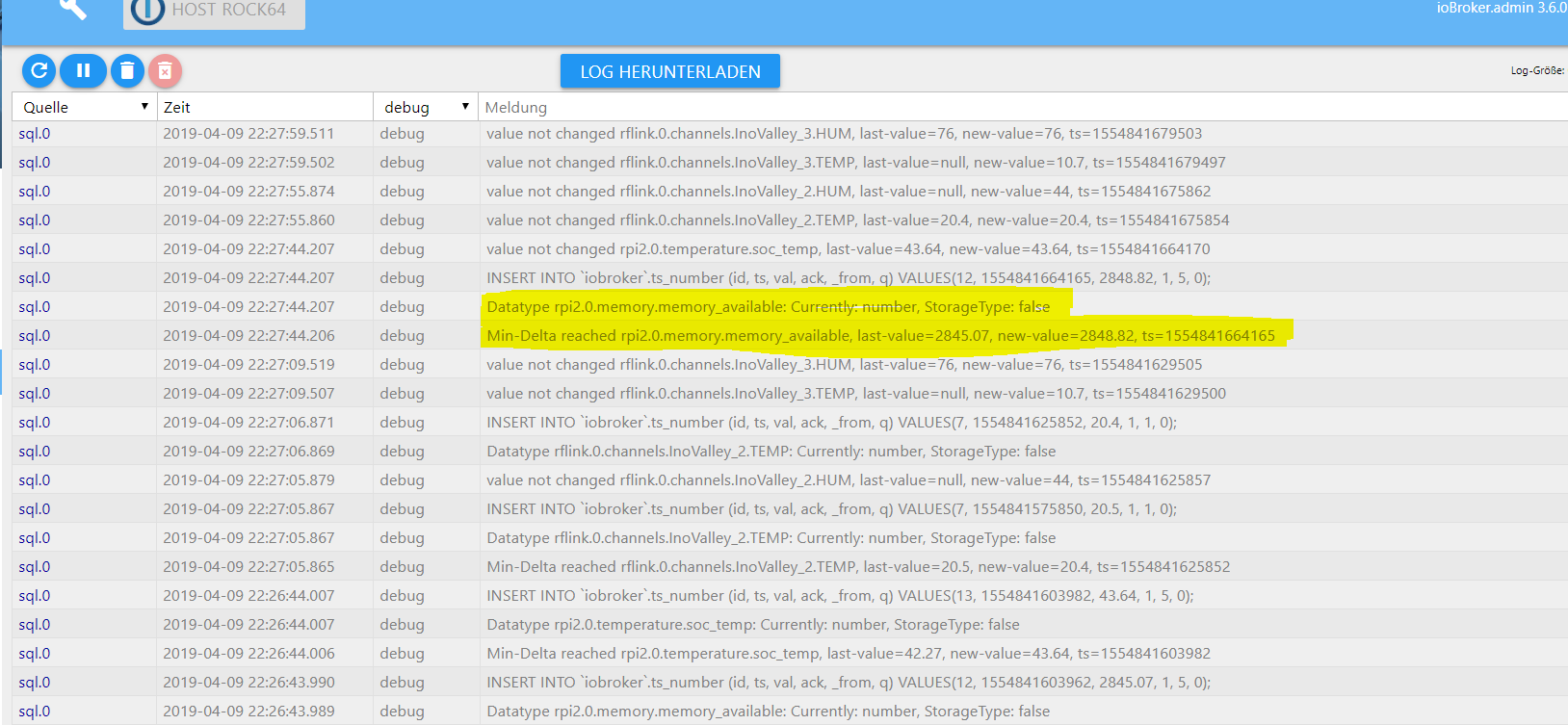Select timestamp 2019-04-09 22:27:09.519

(248, 365)
